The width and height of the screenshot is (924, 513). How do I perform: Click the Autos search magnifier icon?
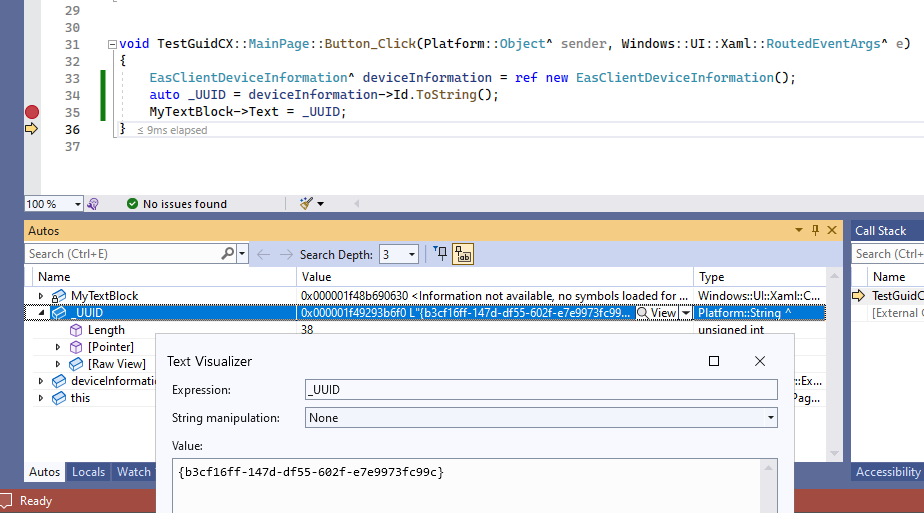227,254
